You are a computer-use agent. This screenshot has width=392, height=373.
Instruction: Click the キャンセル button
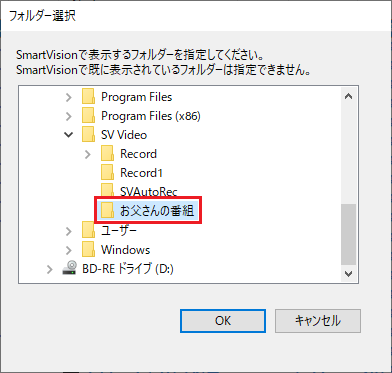[x=318, y=321]
